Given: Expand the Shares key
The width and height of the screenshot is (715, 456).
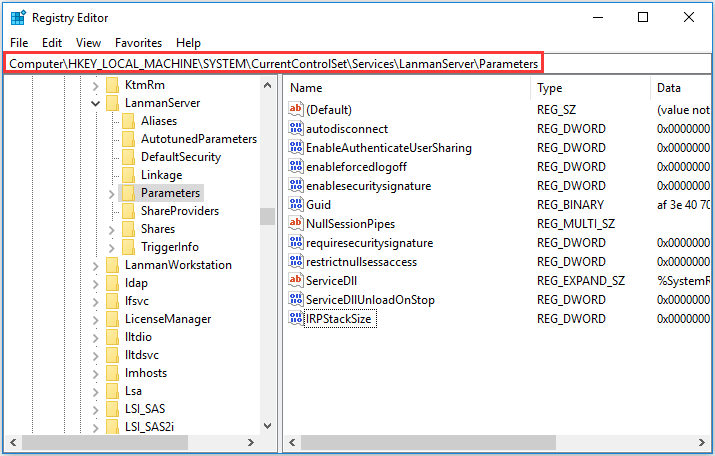Looking at the screenshot, I should pyautogui.click(x=112, y=230).
